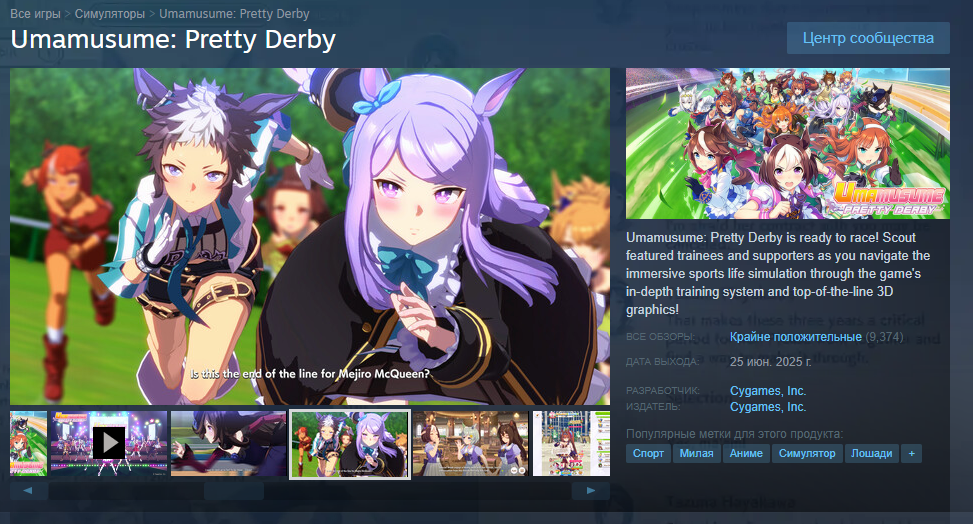Image resolution: width=973 pixels, height=524 pixels.
Task: Go to Все игры breadcrumb
Action: point(35,14)
